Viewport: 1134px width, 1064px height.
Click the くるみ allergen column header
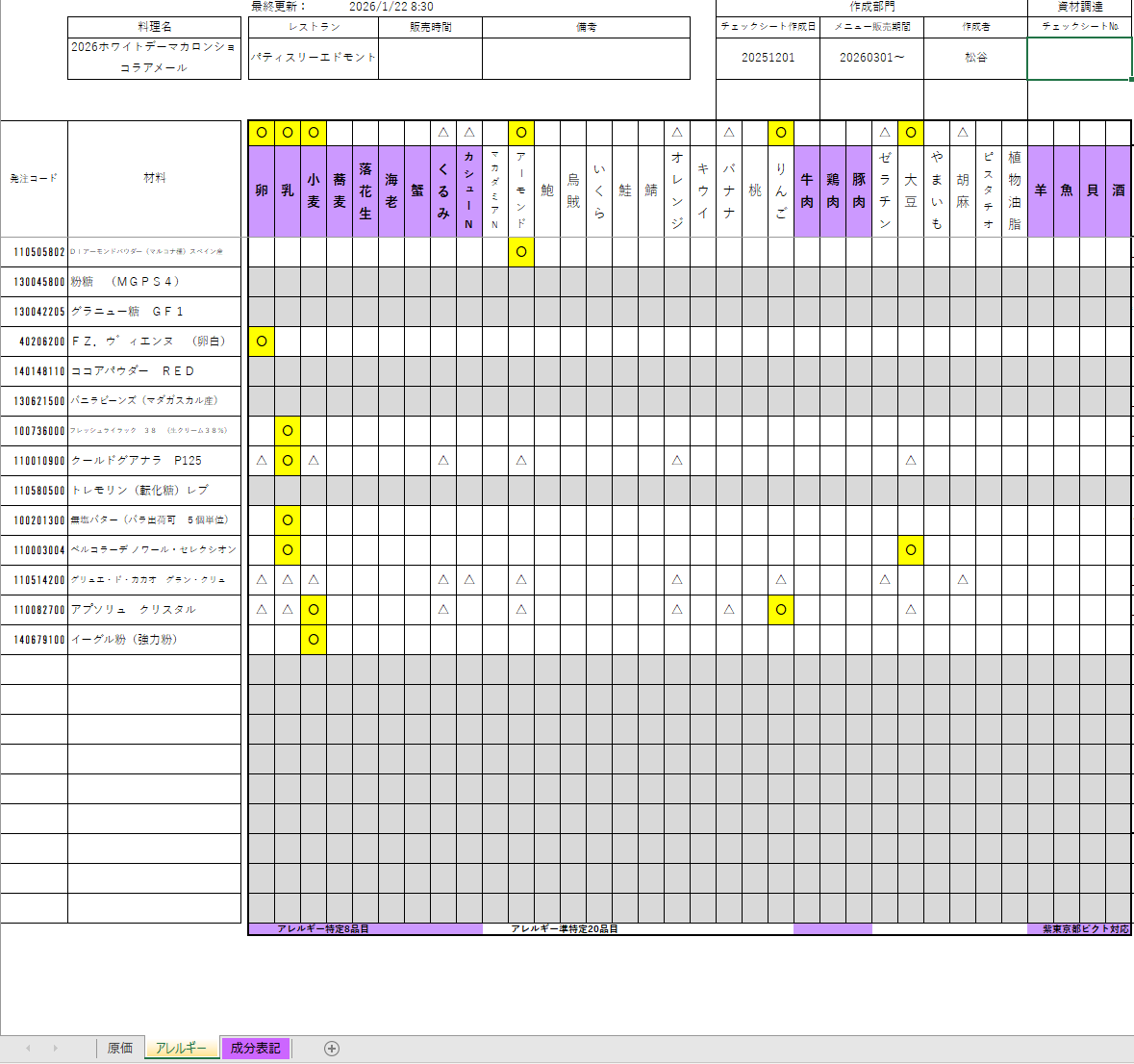[443, 190]
